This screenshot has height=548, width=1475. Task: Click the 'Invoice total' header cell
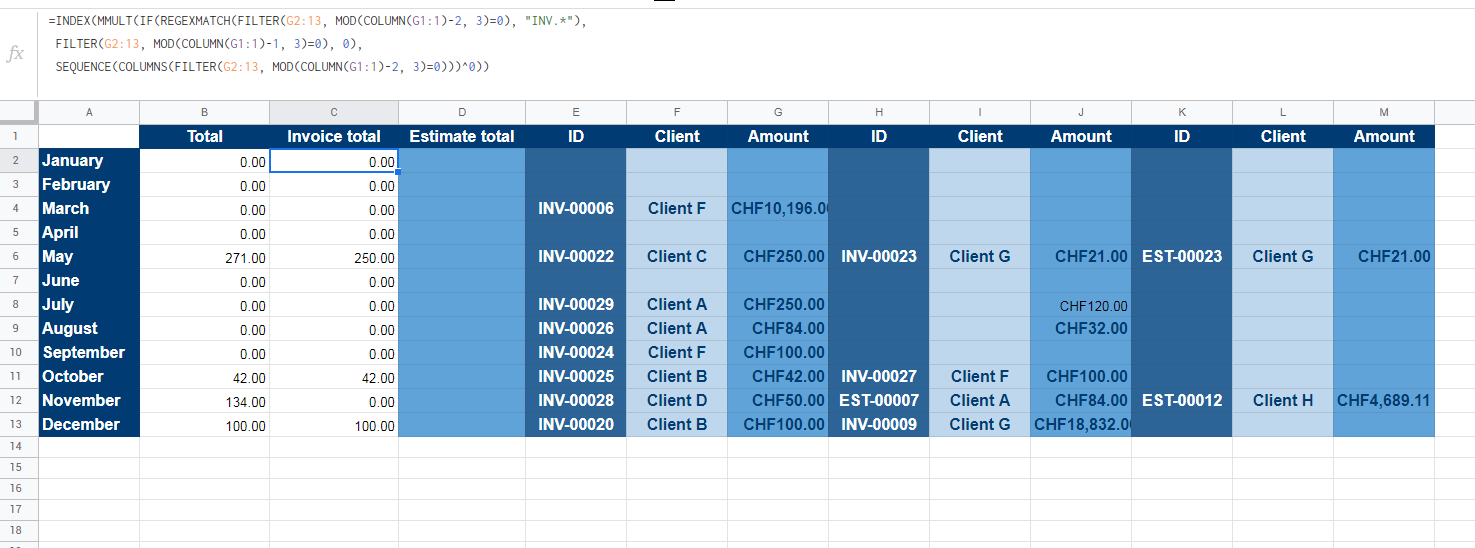(334, 136)
